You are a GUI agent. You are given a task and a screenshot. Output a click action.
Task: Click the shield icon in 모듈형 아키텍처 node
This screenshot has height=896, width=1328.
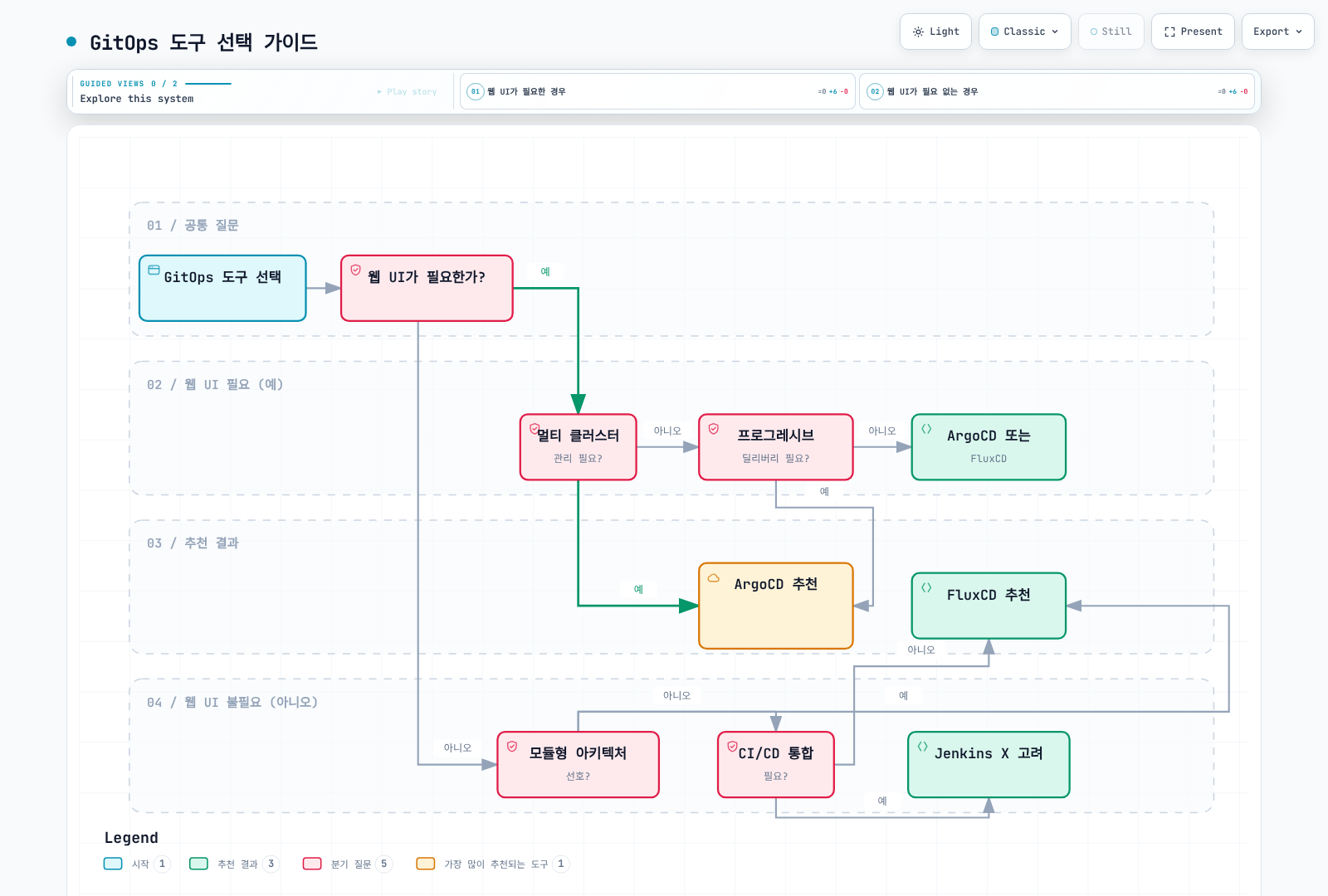(512, 746)
